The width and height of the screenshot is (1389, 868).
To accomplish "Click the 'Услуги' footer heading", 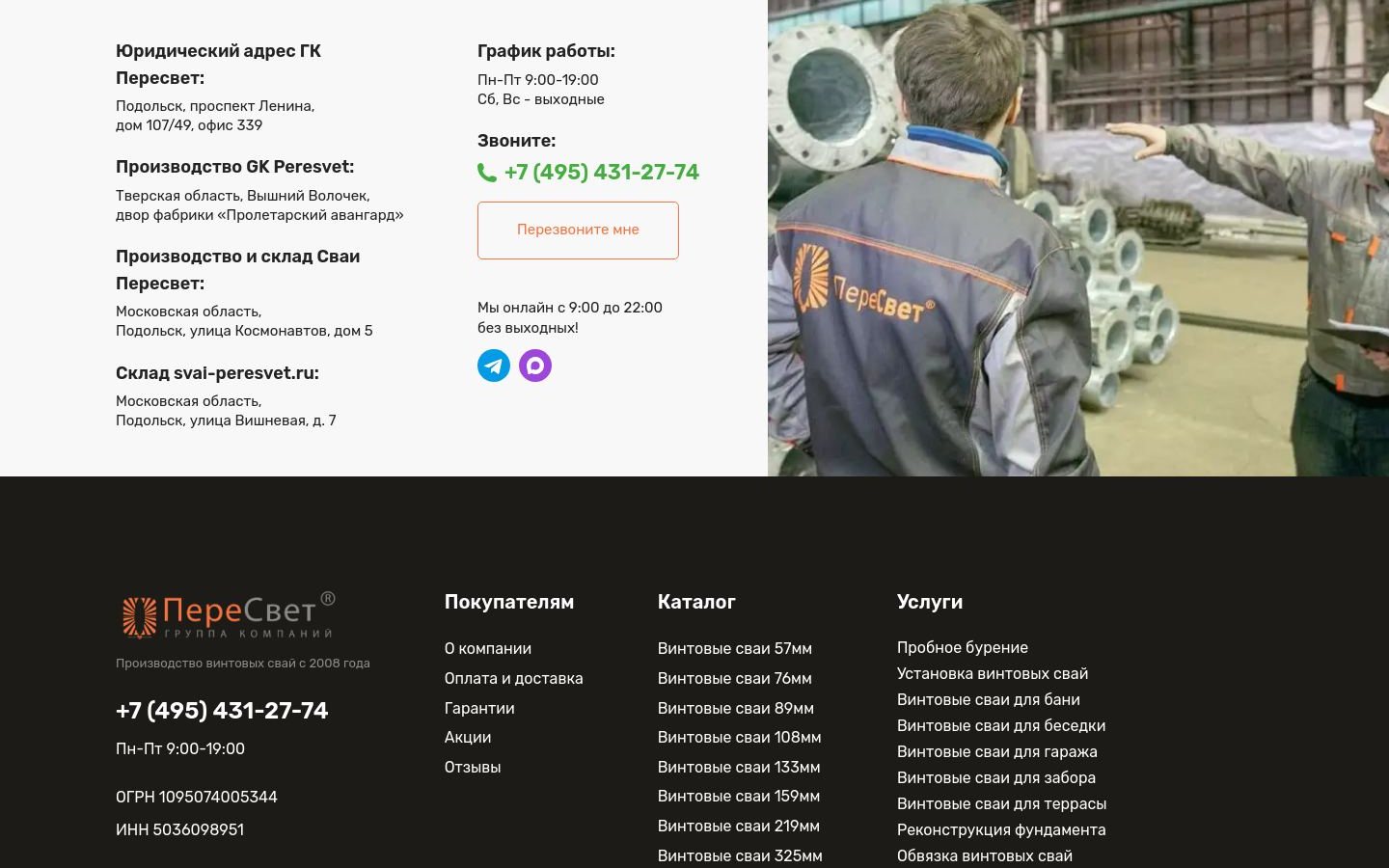I will [930, 602].
